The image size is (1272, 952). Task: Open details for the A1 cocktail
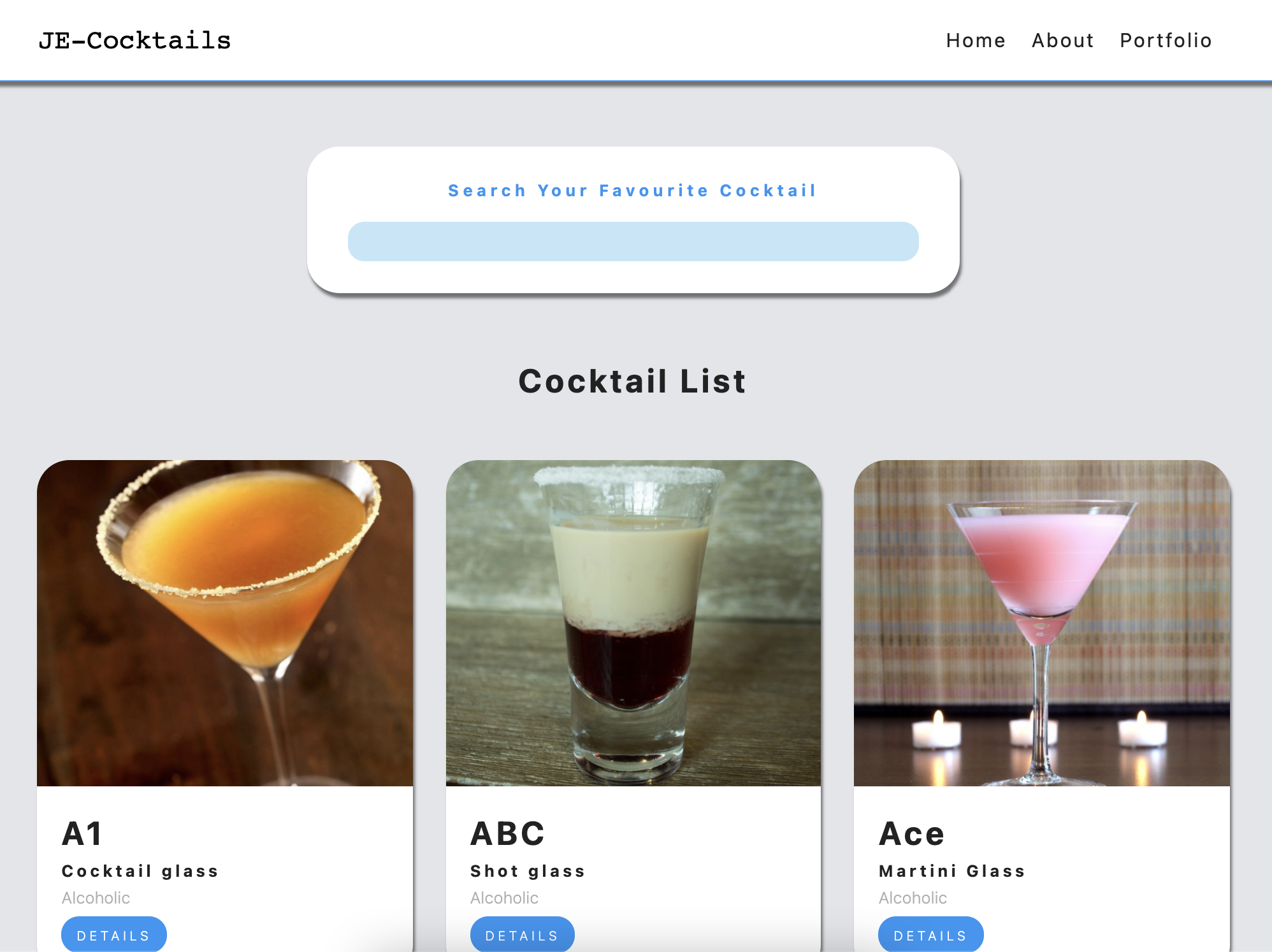pos(113,935)
